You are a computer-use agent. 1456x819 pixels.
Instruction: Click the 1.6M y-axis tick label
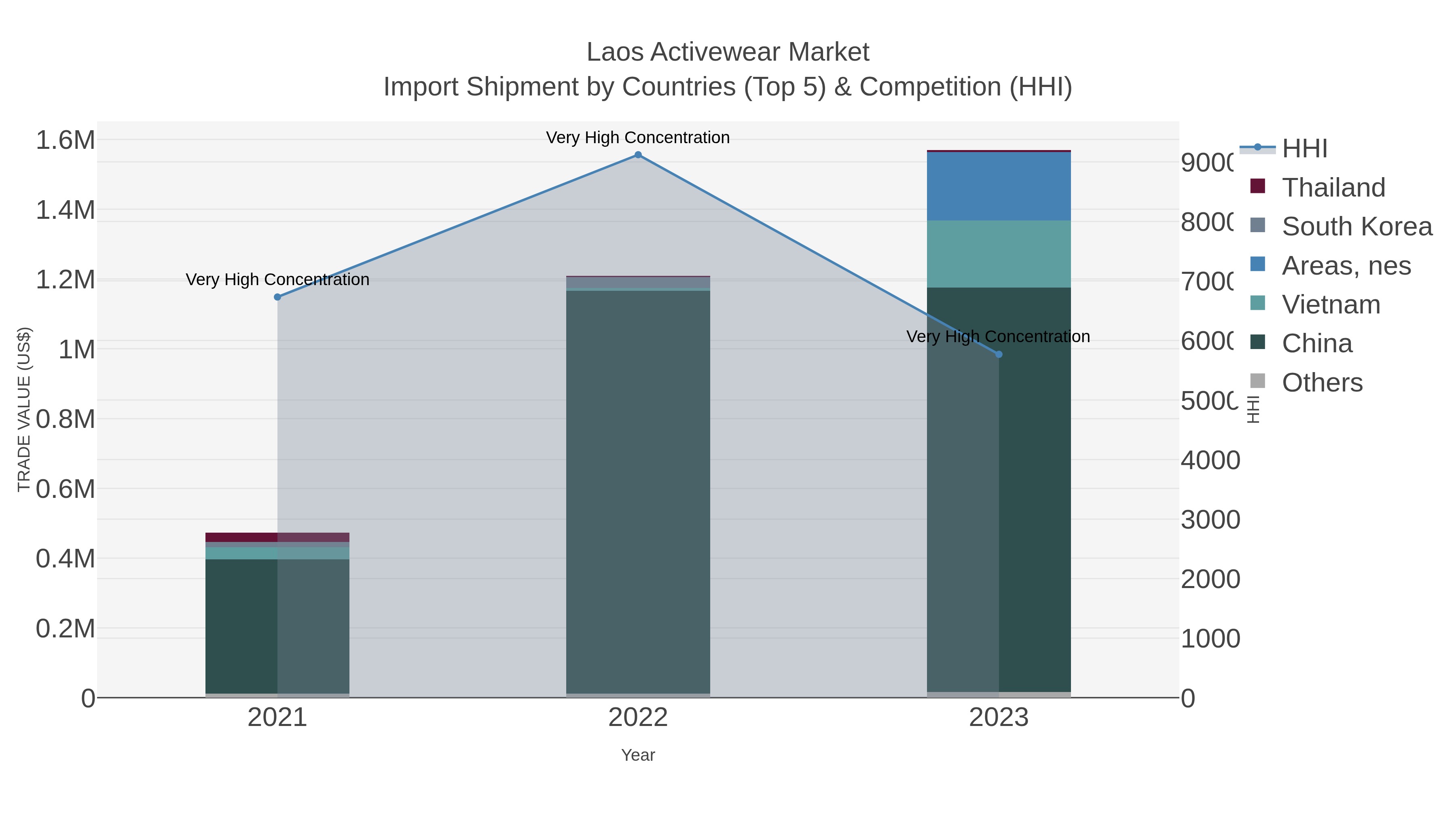click(66, 140)
